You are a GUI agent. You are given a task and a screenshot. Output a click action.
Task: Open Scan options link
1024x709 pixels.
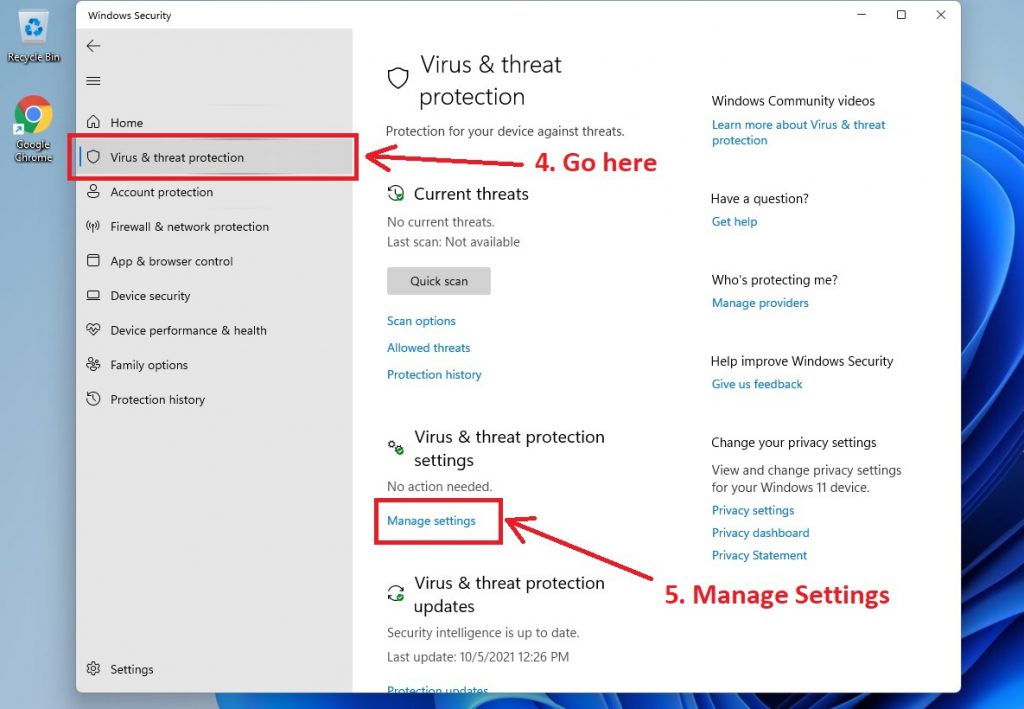tap(421, 321)
